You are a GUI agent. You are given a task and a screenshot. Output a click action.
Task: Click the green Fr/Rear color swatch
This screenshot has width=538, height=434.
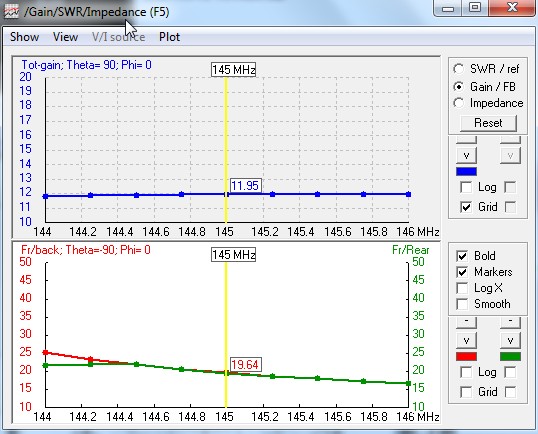(x=510, y=356)
